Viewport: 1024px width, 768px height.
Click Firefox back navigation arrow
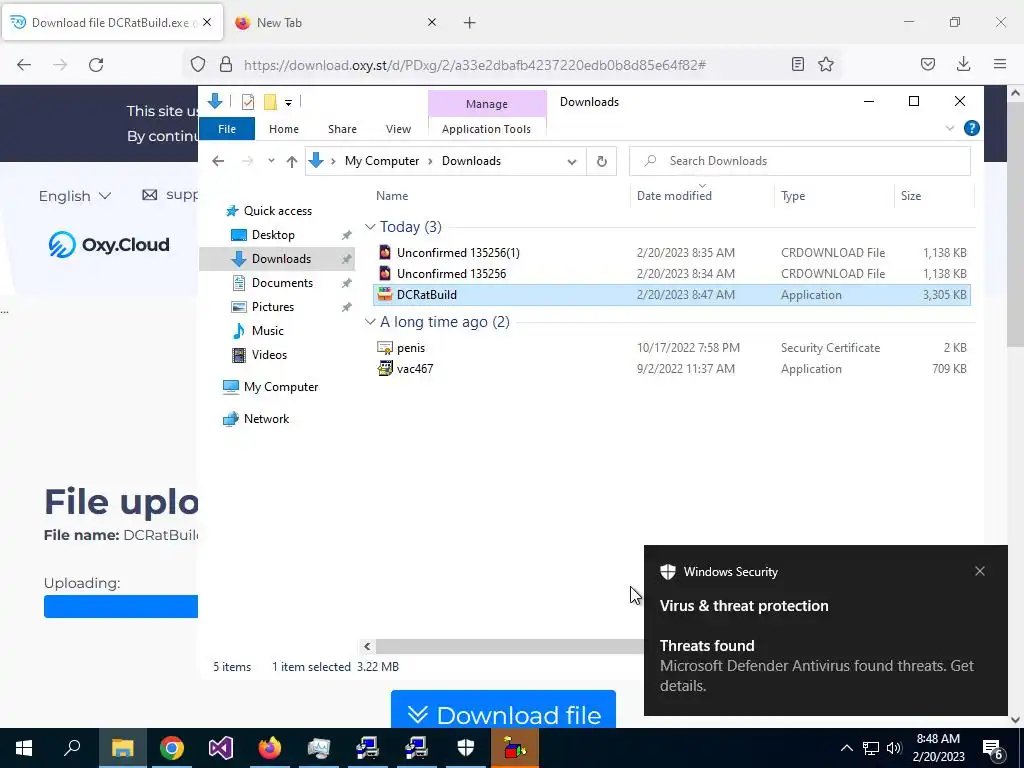pyautogui.click(x=24, y=65)
